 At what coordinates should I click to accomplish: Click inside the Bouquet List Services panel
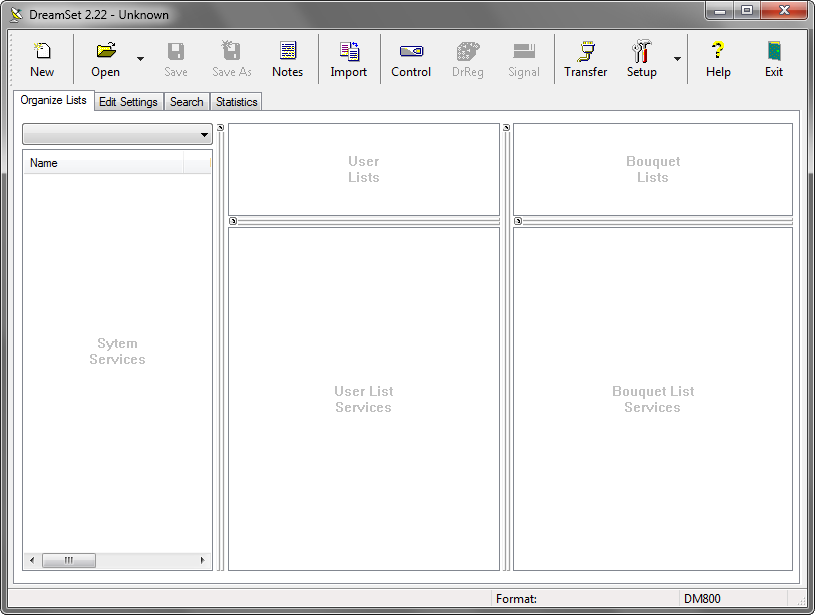click(x=653, y=399)
